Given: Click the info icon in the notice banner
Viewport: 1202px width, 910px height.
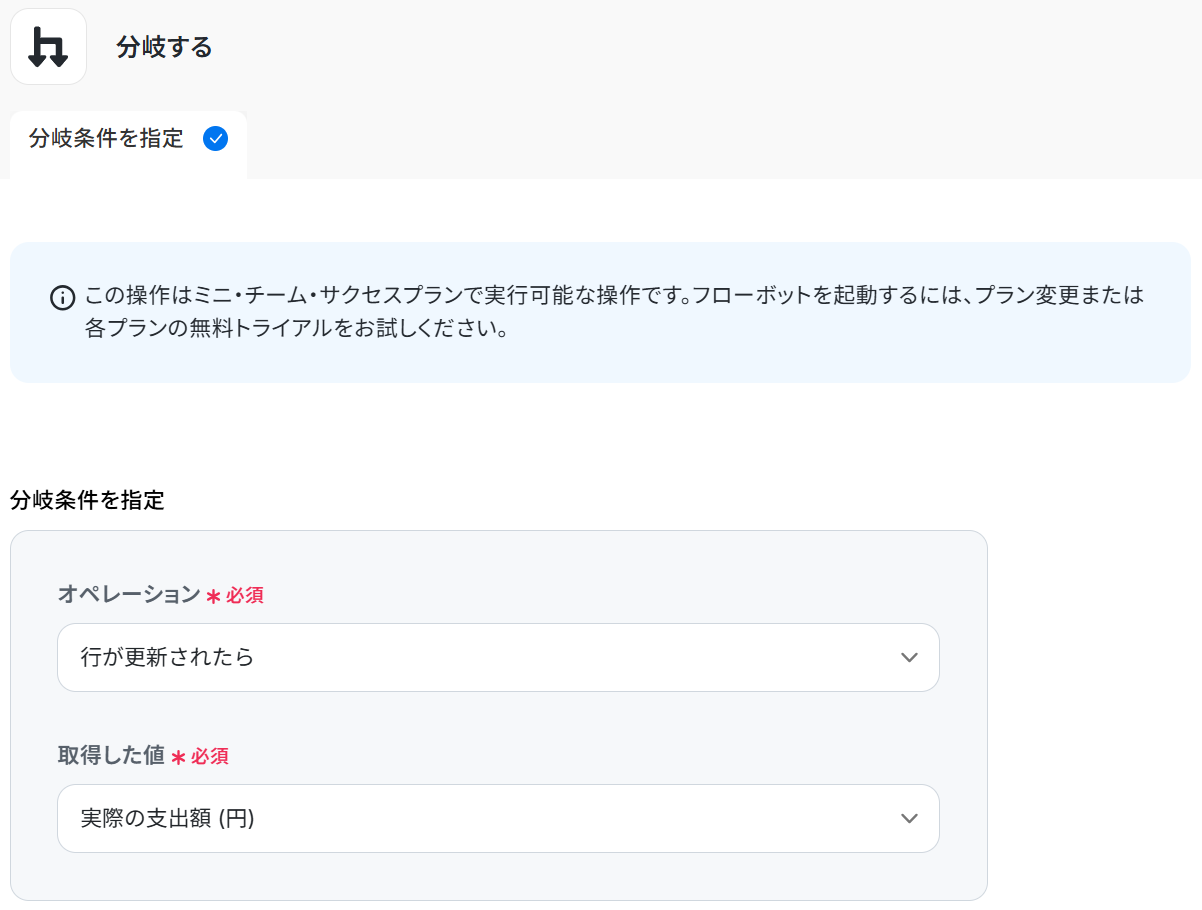Looking at the screenshot, I should (x=62, y=297).
